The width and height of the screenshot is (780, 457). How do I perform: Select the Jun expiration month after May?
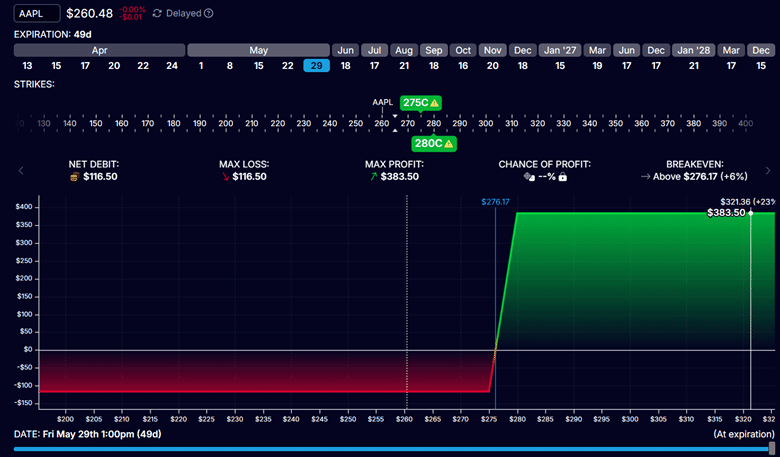[x=346, y=50]
